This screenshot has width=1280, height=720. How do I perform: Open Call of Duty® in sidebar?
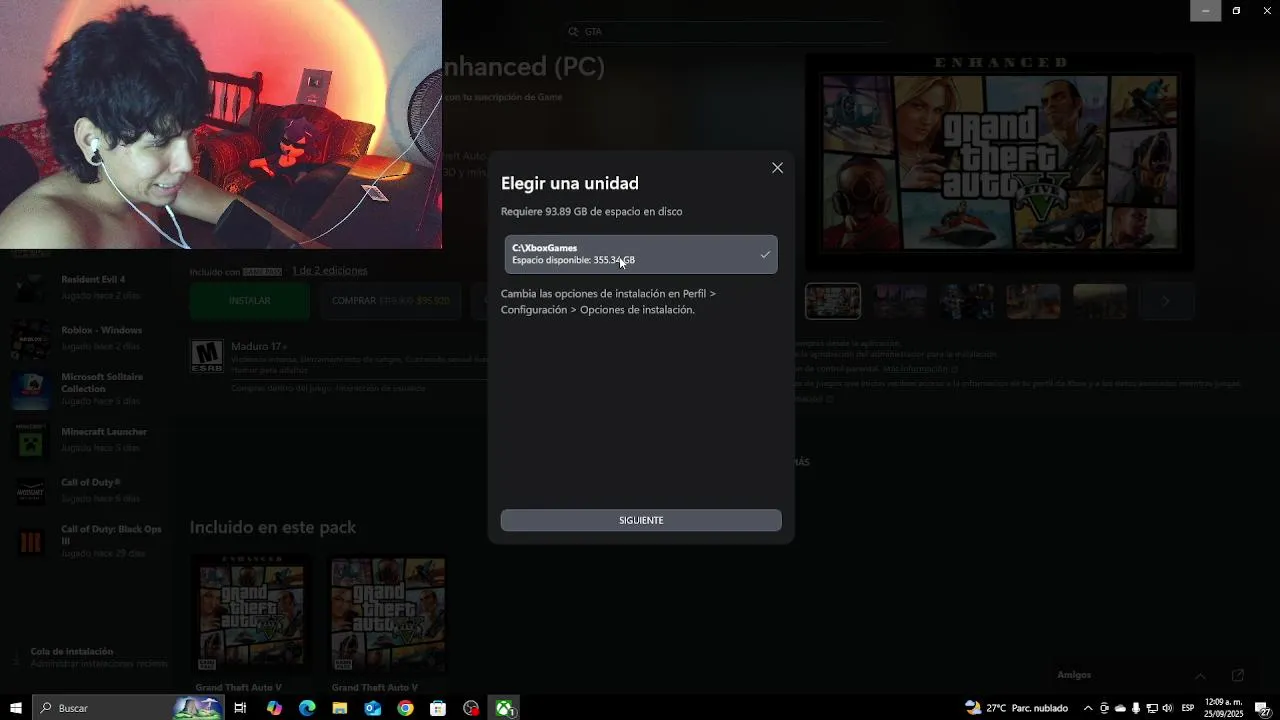(90, 490)
